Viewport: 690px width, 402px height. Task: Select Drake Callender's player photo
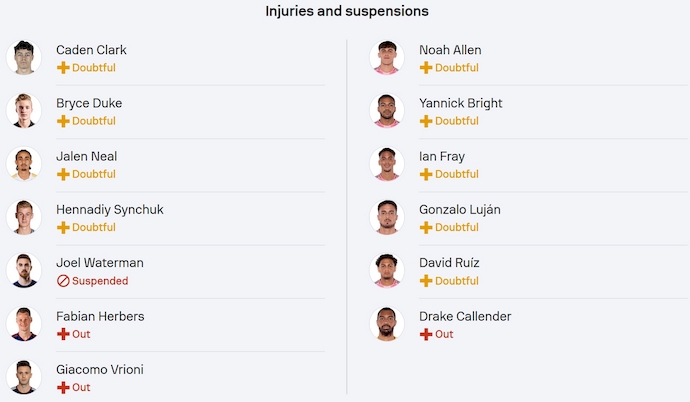tap(387, 323)
